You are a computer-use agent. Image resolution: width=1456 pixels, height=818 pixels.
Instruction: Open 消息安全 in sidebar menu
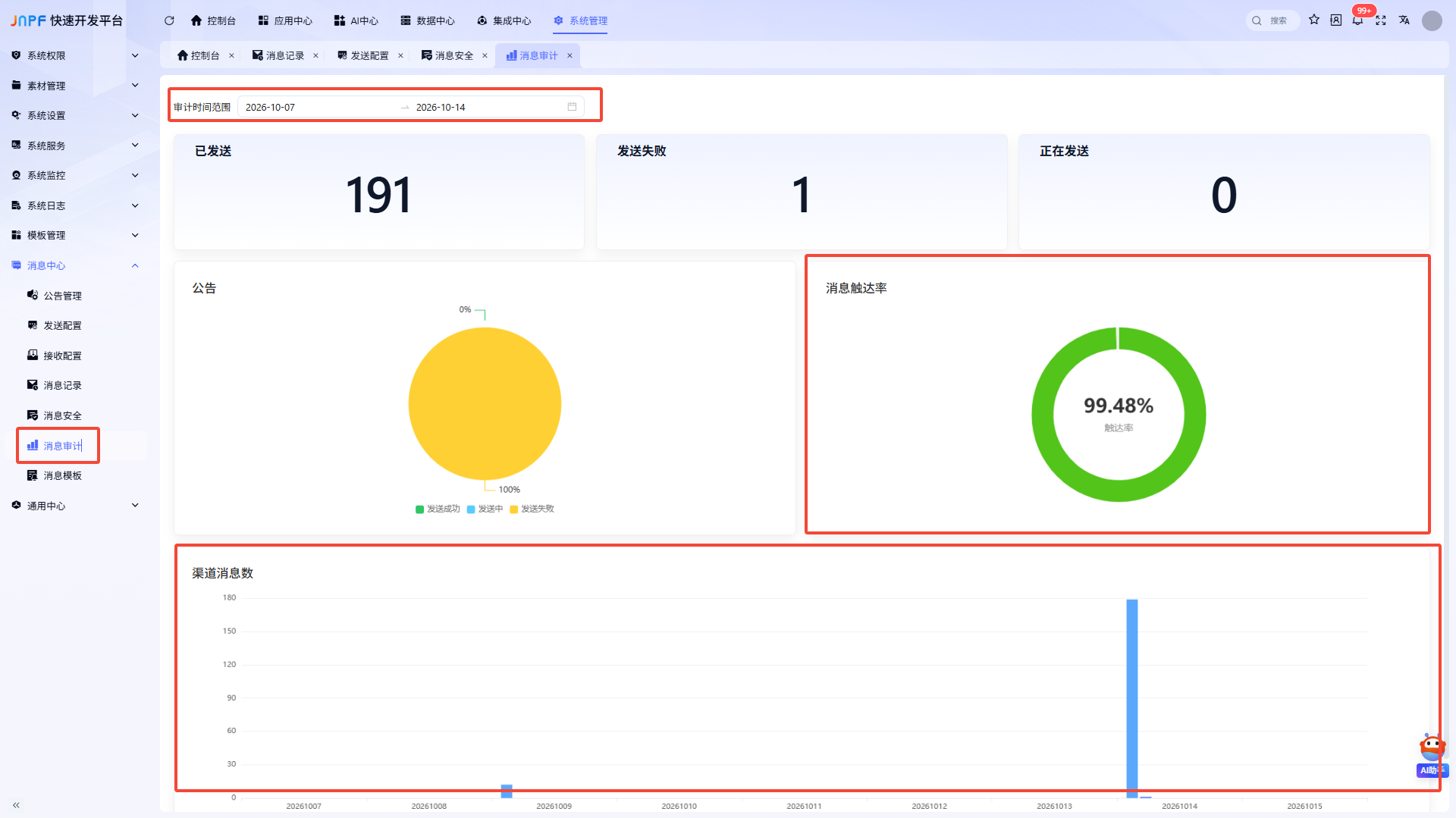pyautogui.click(x=62, y=415)
